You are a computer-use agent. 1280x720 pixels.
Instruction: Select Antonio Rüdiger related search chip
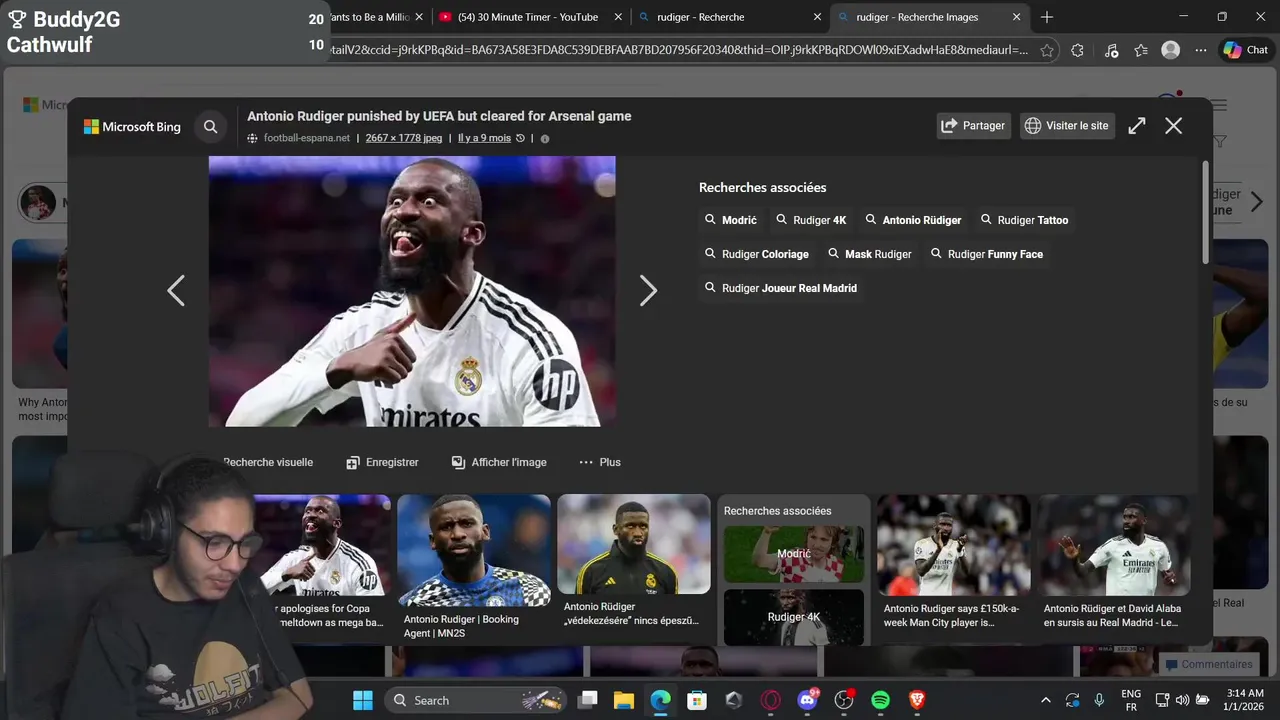[x=913, y=220]
